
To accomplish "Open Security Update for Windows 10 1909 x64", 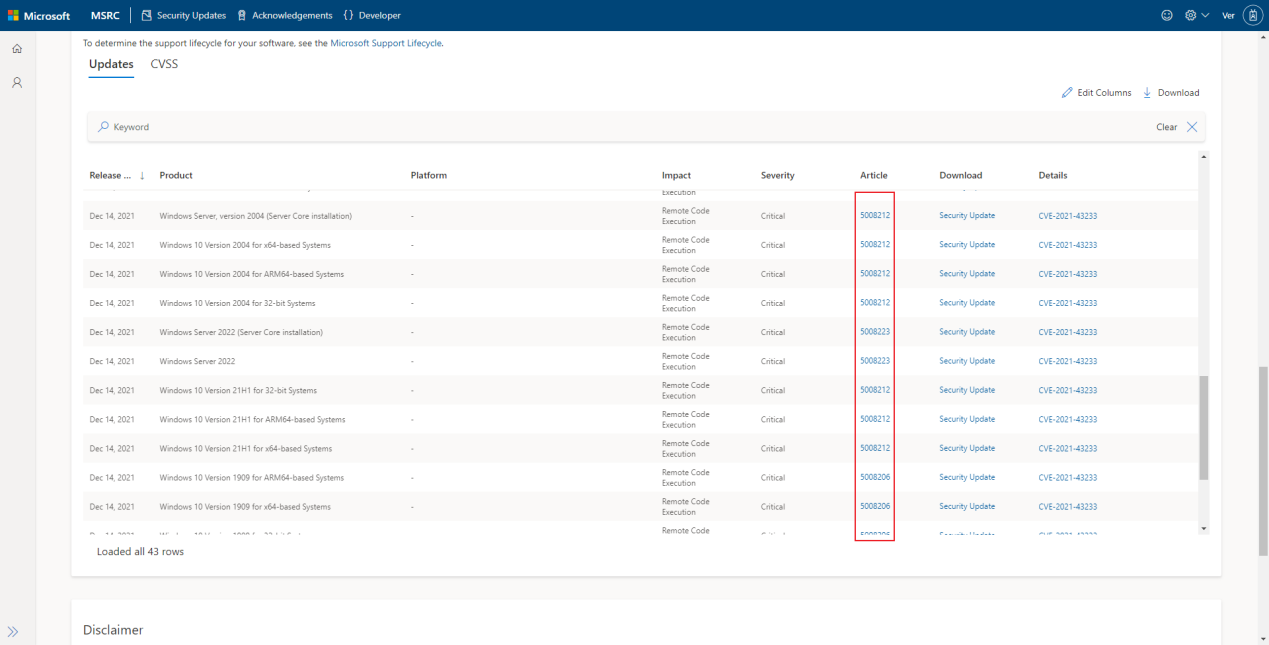I will (967, 506).
